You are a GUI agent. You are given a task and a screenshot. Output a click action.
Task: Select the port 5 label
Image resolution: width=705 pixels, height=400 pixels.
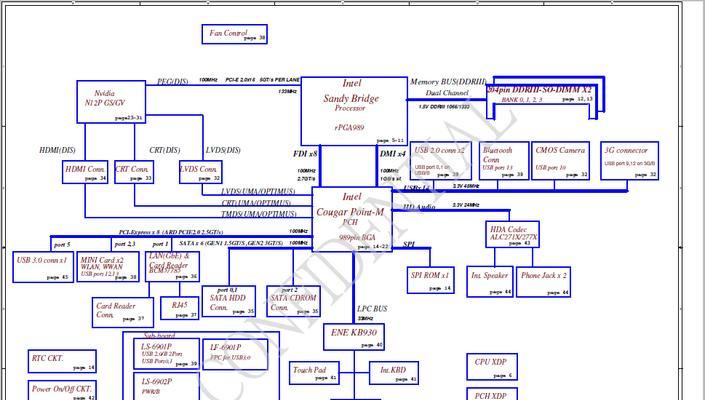[x=62, y=245]
